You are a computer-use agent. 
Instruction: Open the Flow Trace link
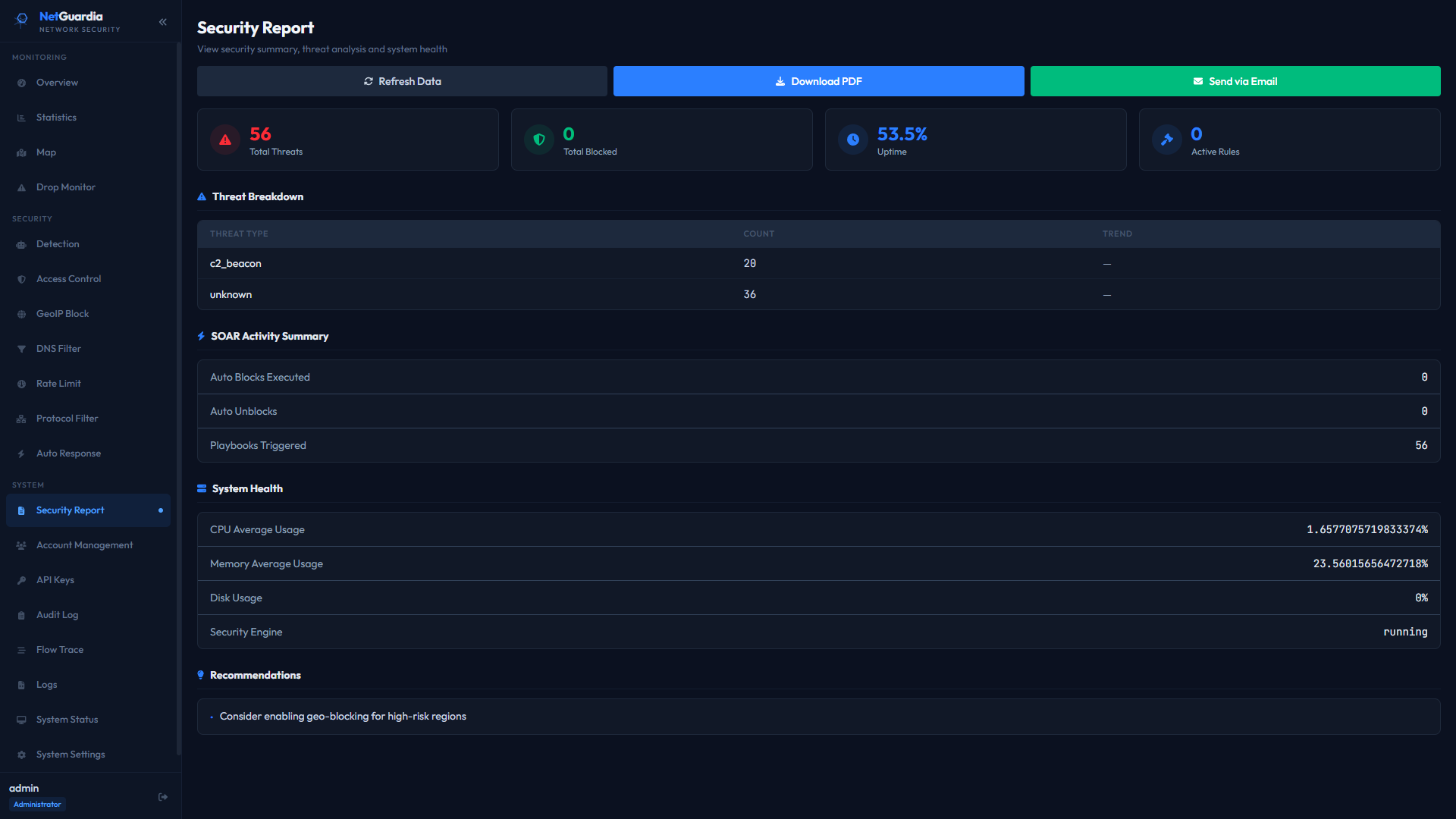click(x=88, y=650)
